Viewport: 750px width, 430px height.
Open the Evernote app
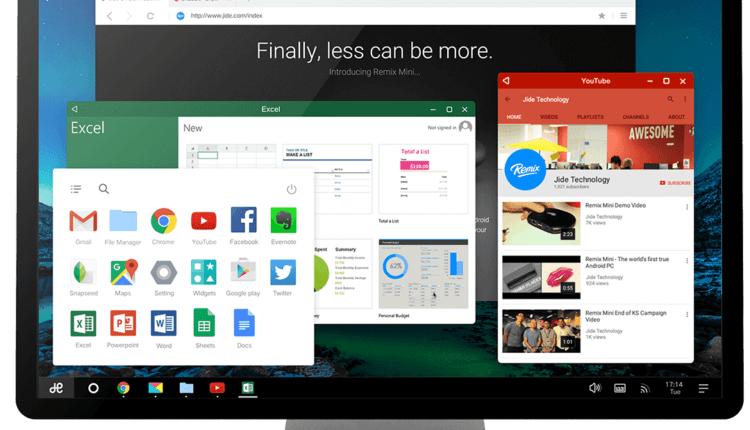click(283, 221)
